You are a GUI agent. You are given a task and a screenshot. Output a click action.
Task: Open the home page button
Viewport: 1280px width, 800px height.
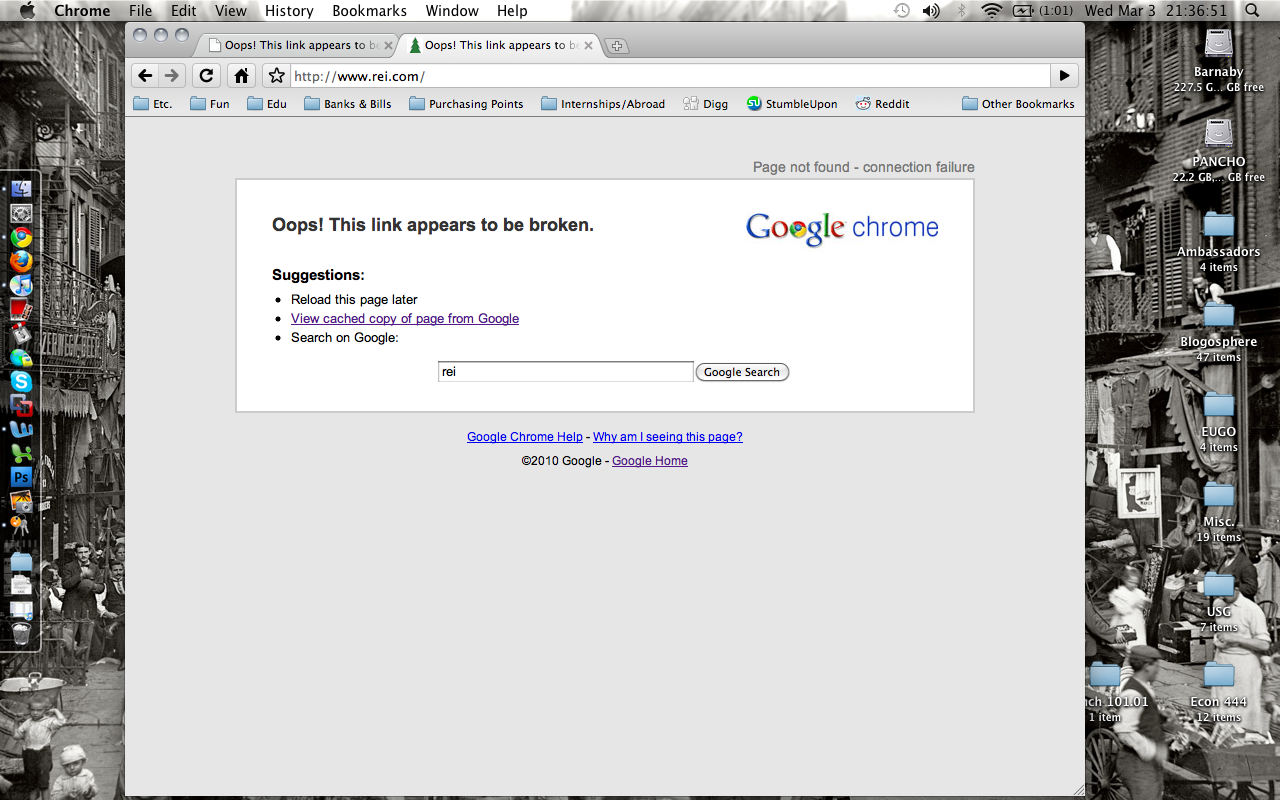[x=241, y=76]
